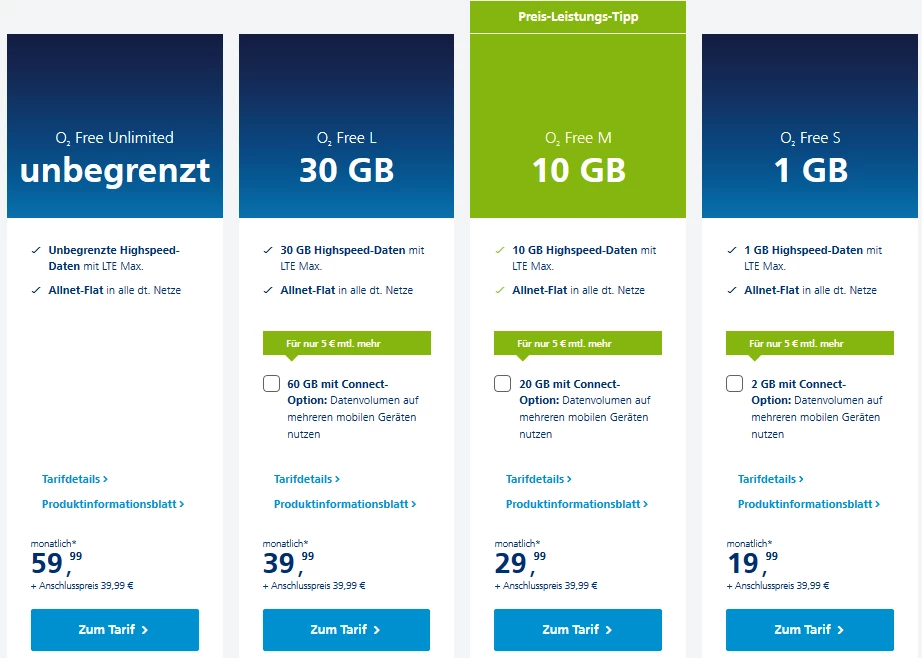The image size is (922, 658).
Task: Open Produktinformationsblatt for O2 Free S
Action: pyautogui.click(x=809, y=504)
